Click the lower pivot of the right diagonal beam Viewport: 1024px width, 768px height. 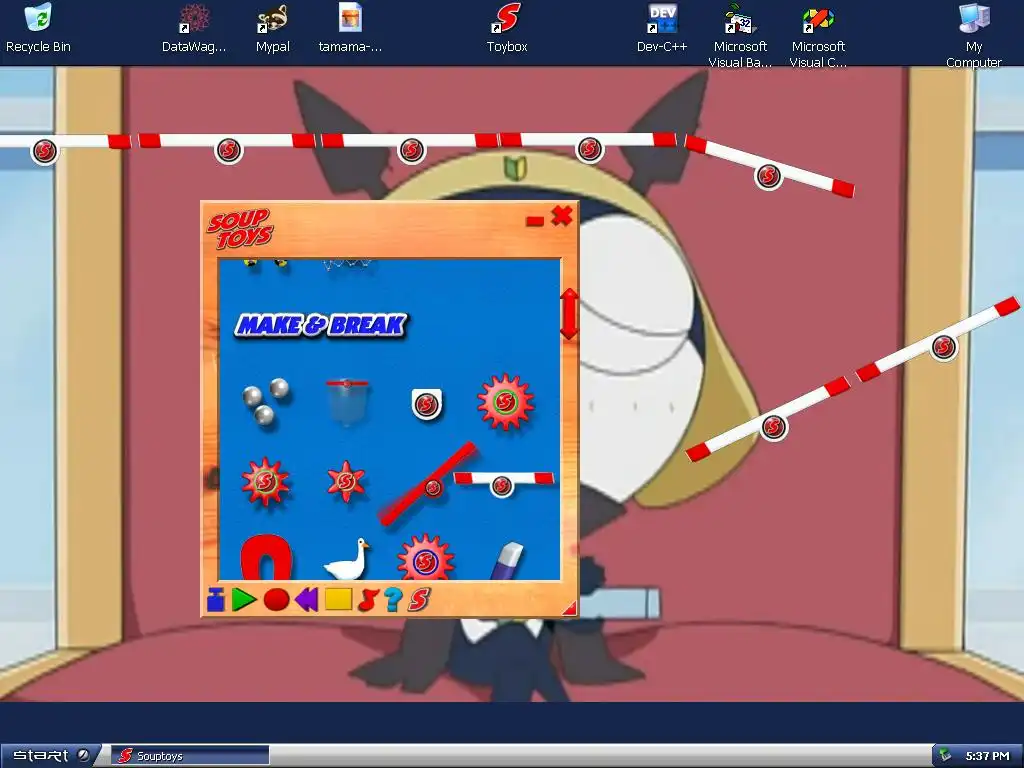[x=773, y=427]
